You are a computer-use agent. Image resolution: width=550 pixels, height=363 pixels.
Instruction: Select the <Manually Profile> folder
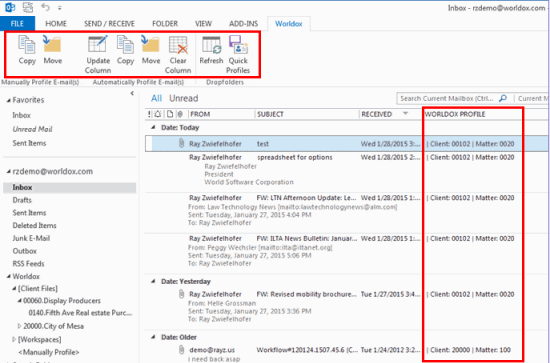coord(49,352)
